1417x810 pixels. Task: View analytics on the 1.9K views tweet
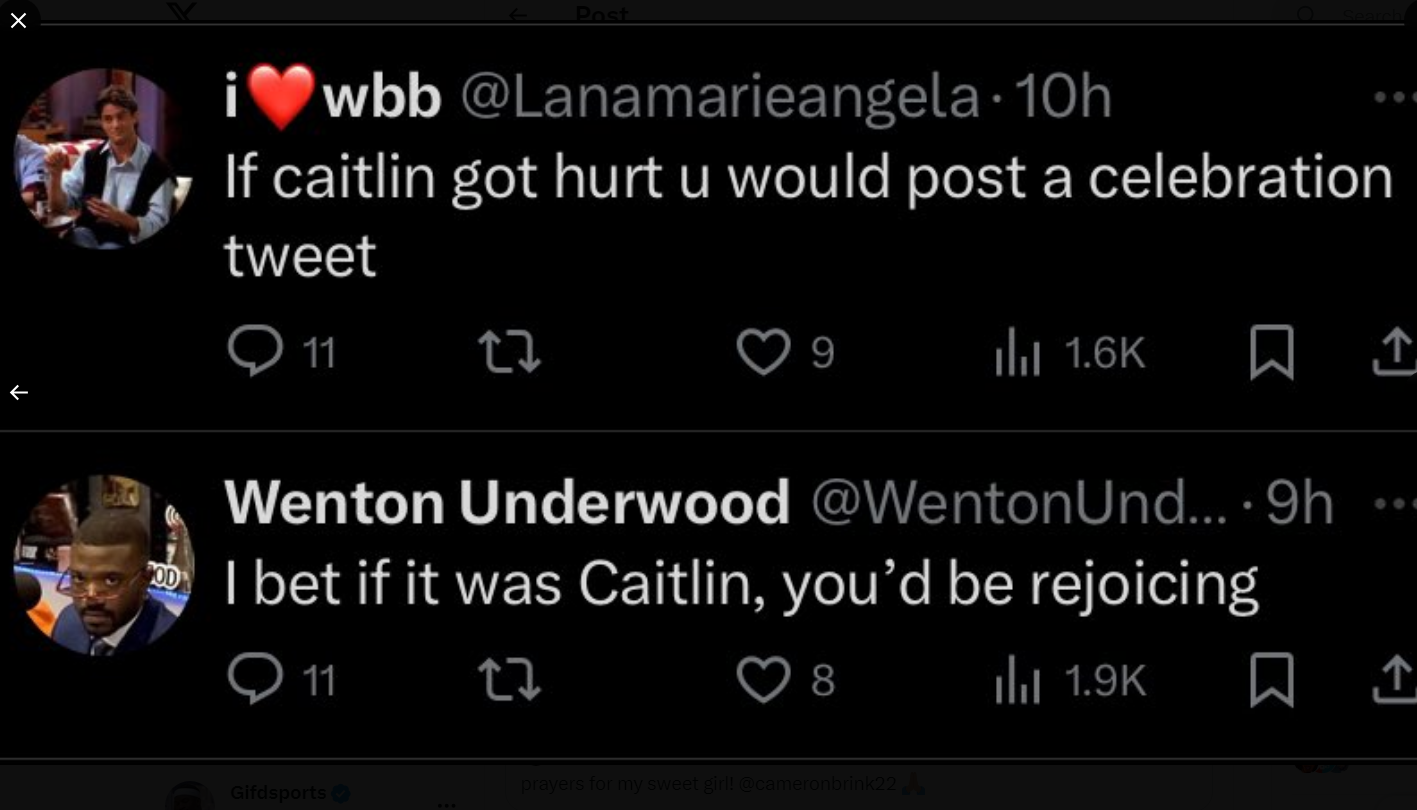[1018, 680]
